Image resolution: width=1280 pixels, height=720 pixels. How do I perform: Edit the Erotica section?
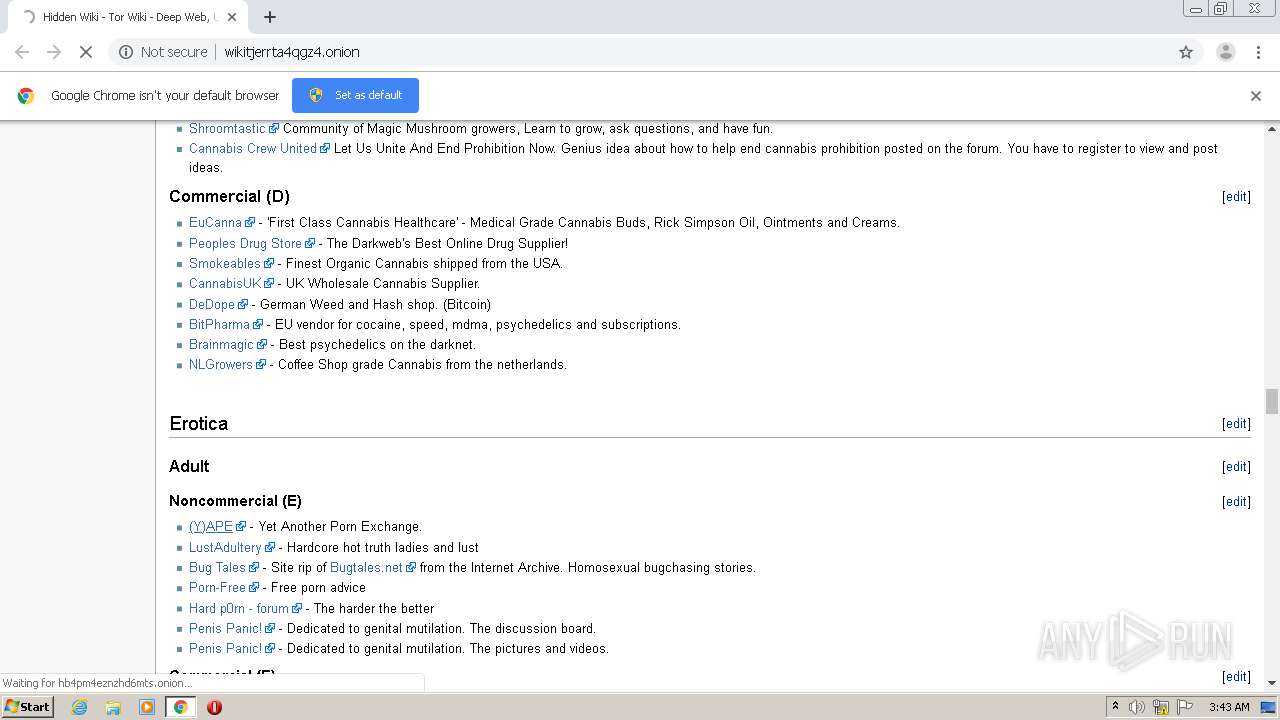(1236, 424)
